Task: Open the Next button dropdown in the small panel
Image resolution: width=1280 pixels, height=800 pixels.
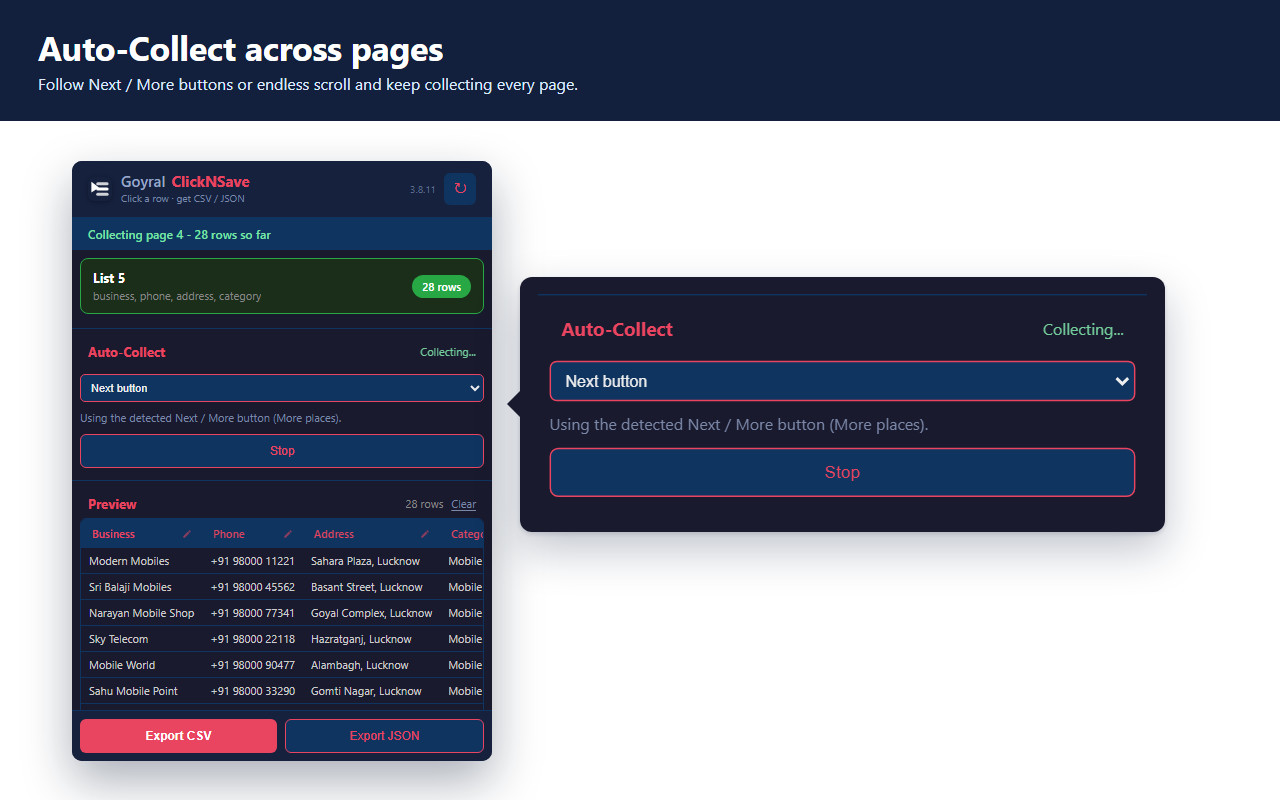Action: click(x=282, y=388)
